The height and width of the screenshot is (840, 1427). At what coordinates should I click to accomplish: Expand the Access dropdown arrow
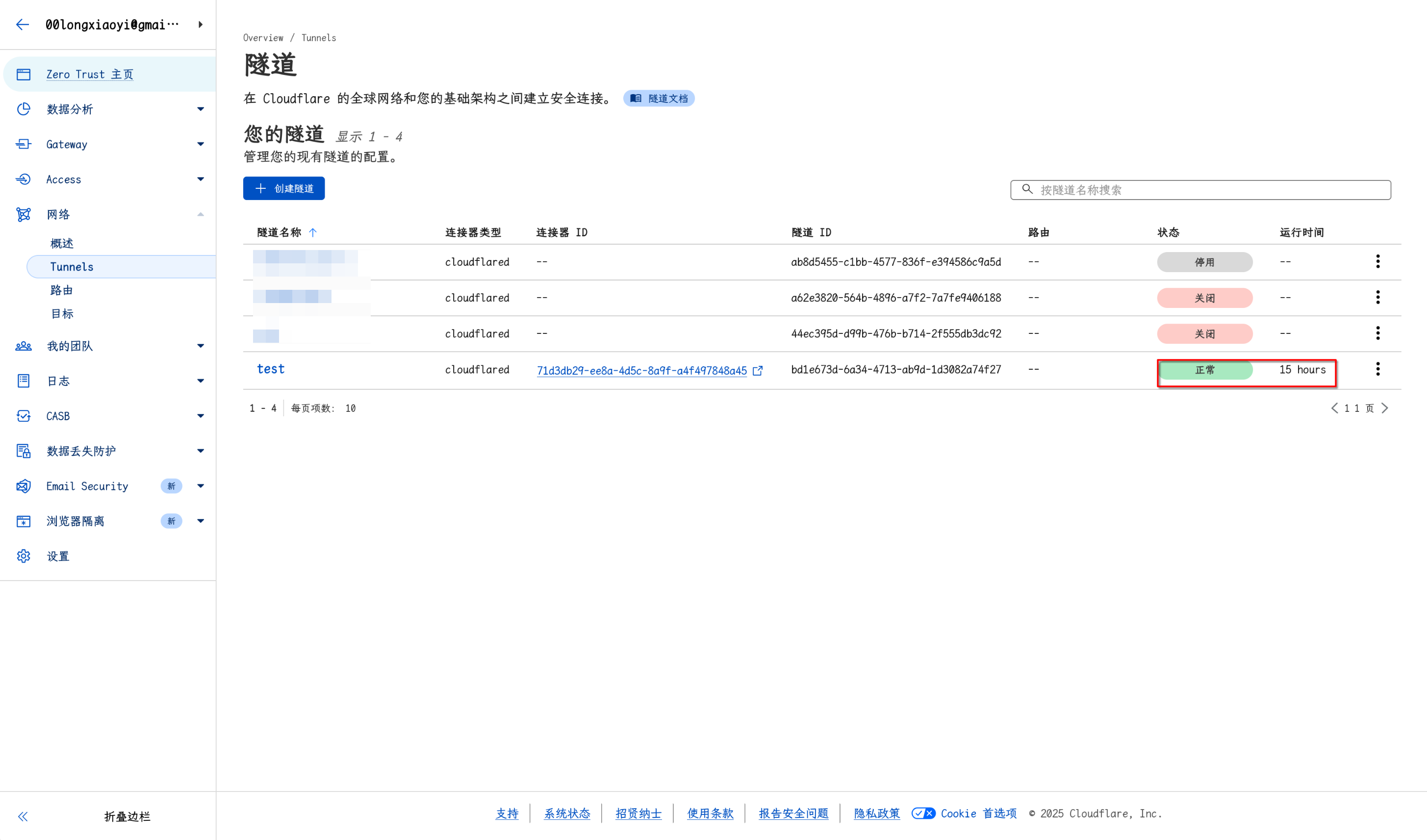point(201,179)
